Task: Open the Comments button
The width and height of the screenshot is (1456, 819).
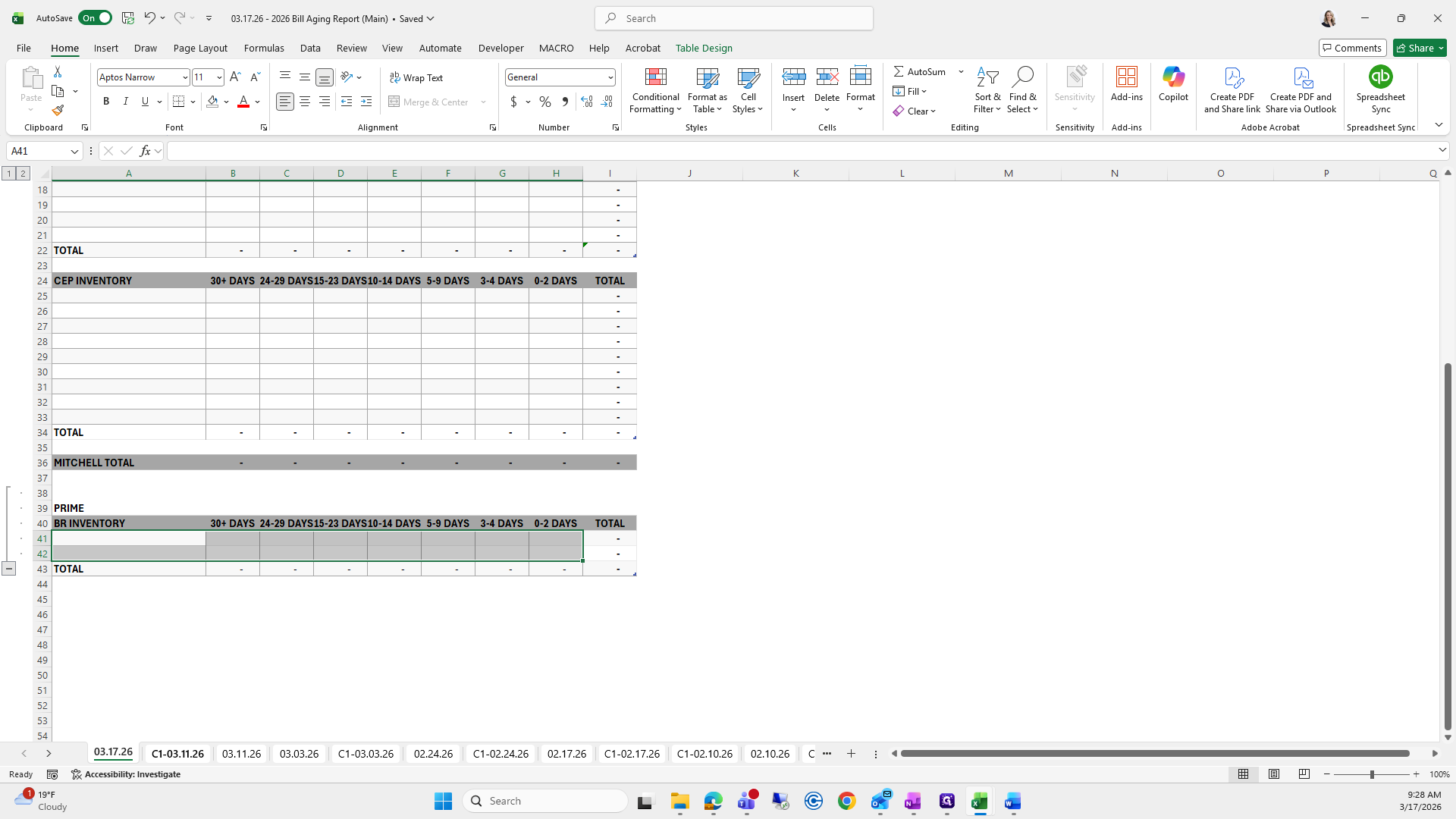Action: tap(1352, 48)
